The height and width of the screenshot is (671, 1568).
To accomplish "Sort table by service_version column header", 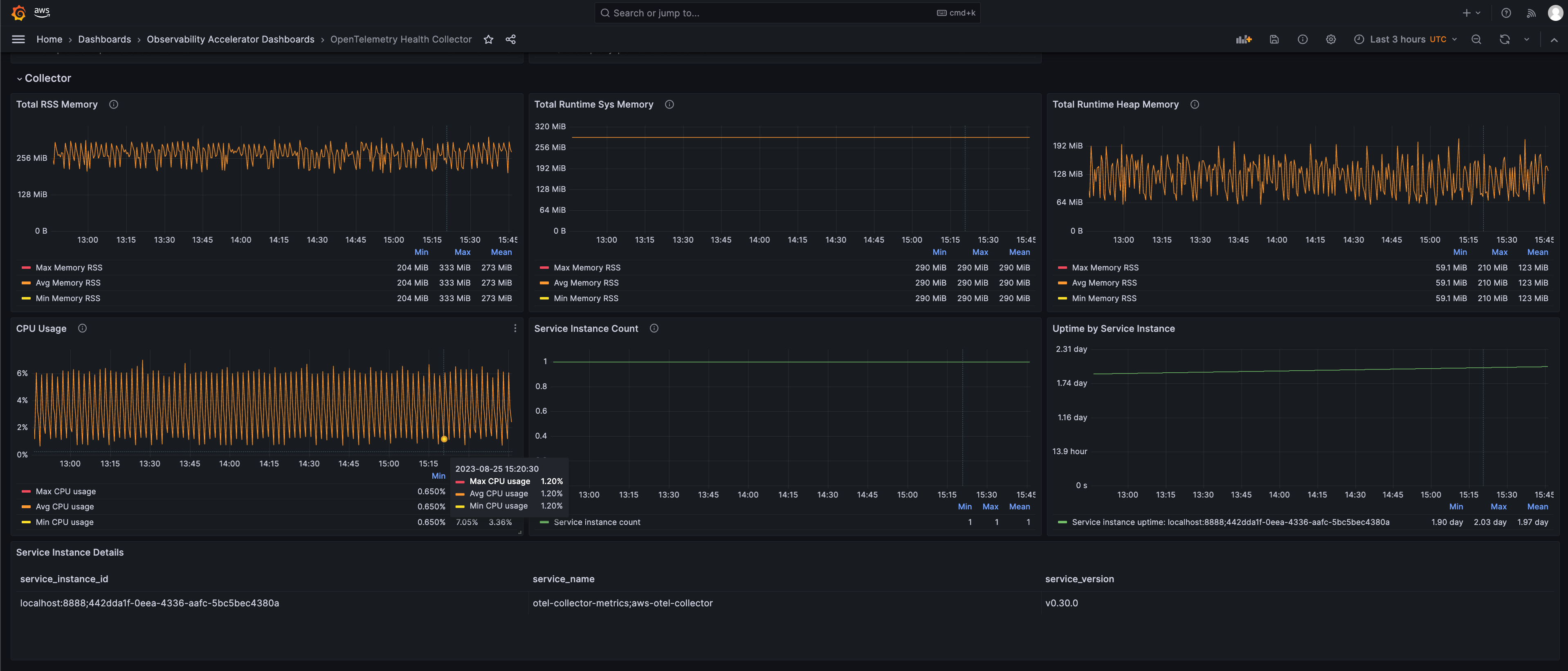I will click(x=1080, y=579).
